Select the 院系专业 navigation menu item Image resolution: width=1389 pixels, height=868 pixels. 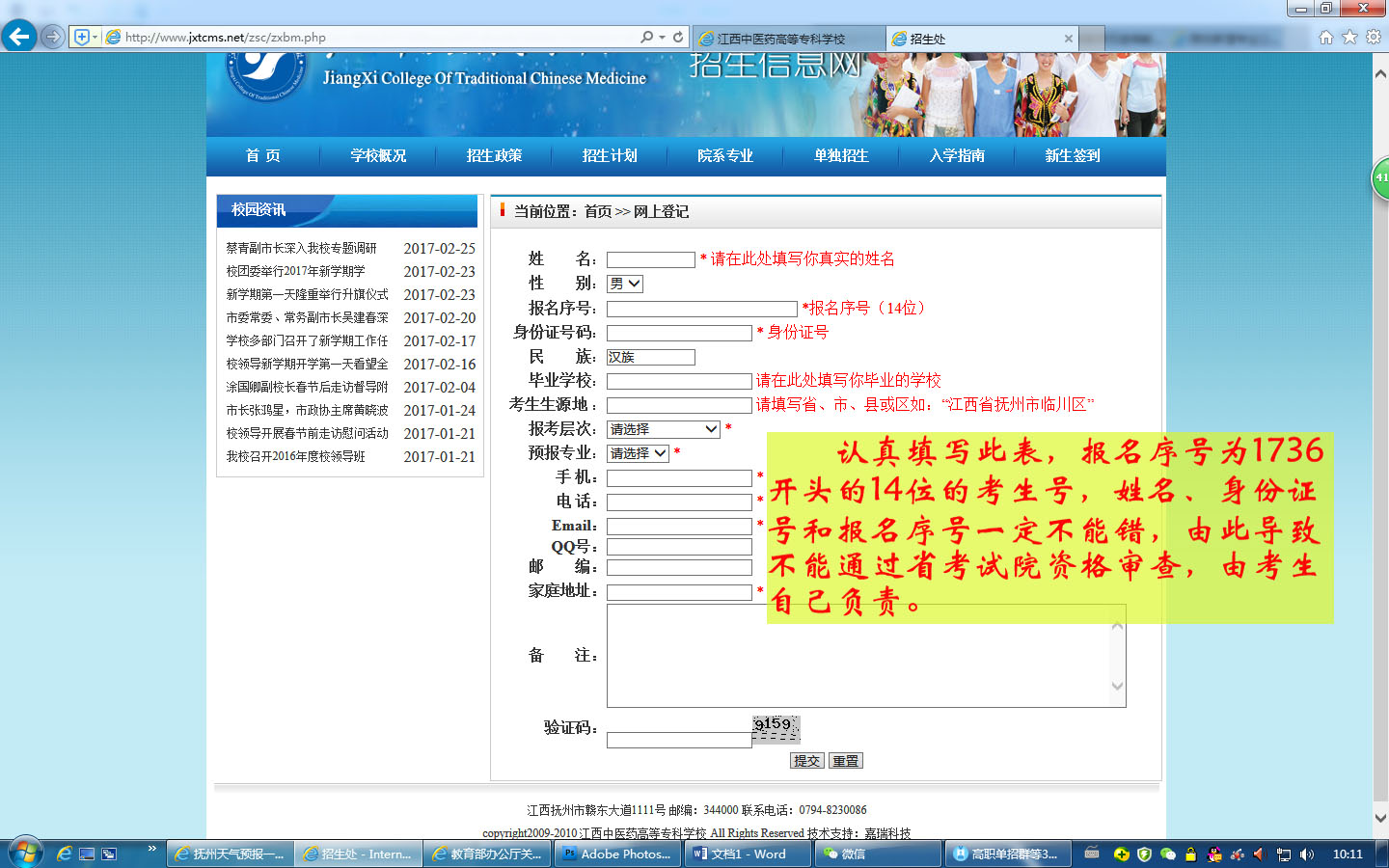pyautogui.click(x=725, y=156)
